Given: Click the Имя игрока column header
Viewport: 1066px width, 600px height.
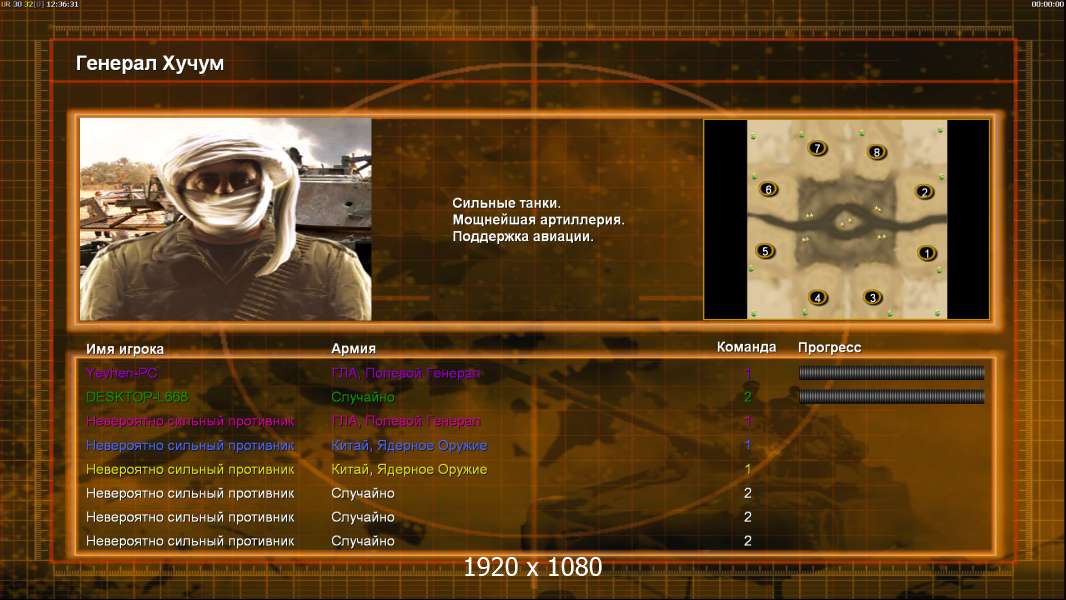Looking at the screenshot, I should pyautogui.click(x=124, y=349).
